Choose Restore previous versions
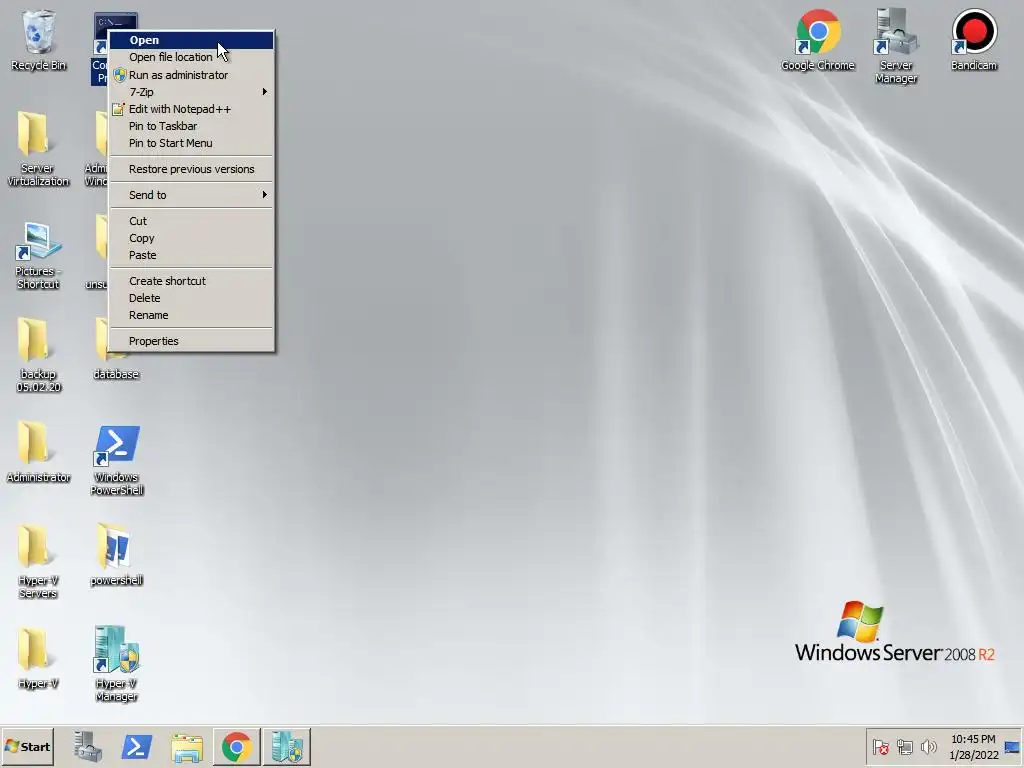1024x768 pixels. 191,168
